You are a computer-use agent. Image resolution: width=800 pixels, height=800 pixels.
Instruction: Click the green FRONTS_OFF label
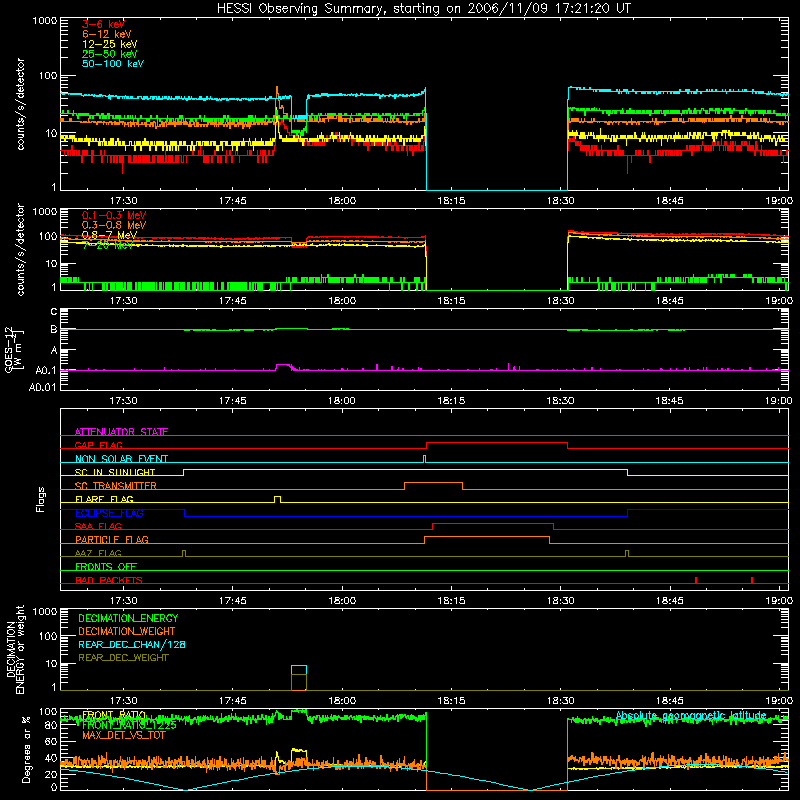pyautogui.click(x=106, y=567)
